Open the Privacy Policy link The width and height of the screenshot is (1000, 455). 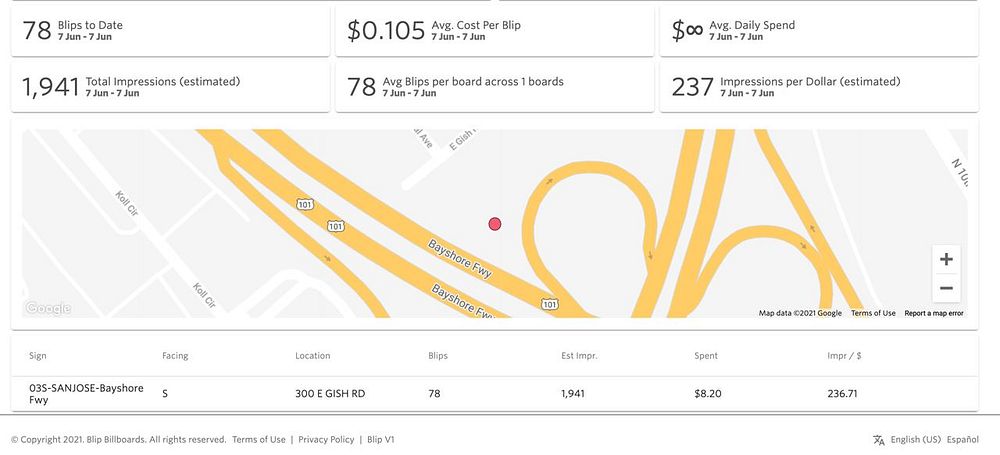click(326, 439)
